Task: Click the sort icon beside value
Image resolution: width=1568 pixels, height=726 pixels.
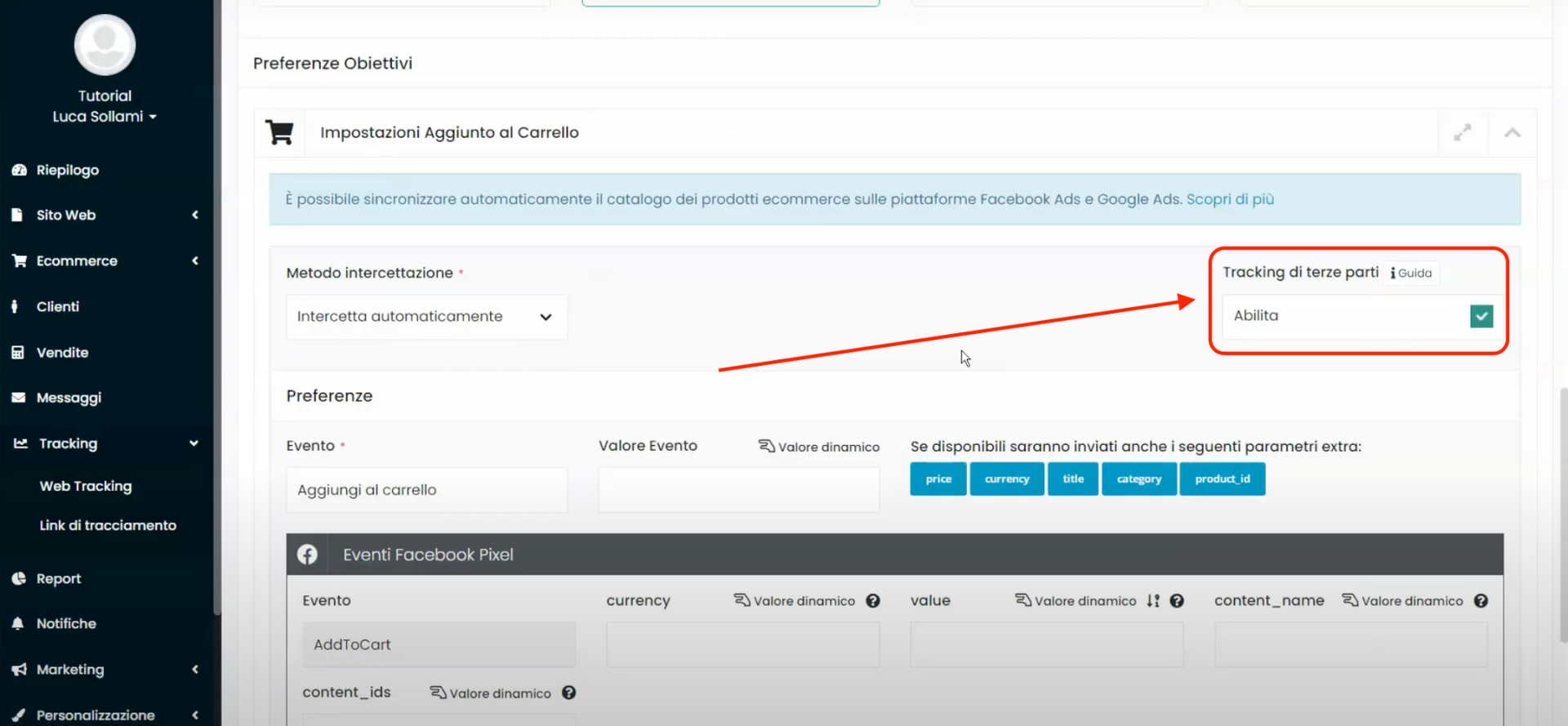Action: (x=1153, y=601)
